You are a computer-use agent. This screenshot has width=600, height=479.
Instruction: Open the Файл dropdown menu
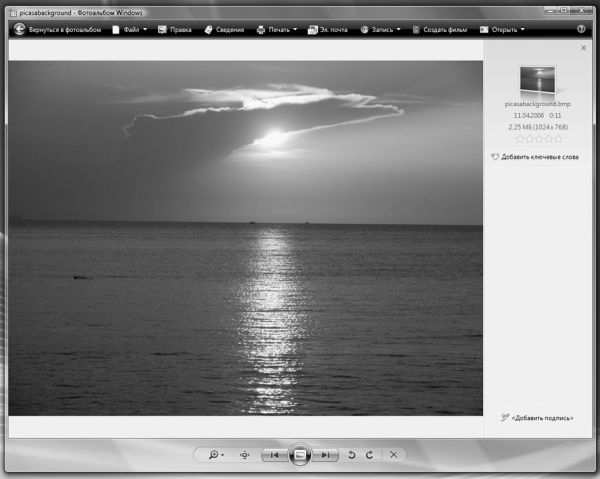(129, 30)
